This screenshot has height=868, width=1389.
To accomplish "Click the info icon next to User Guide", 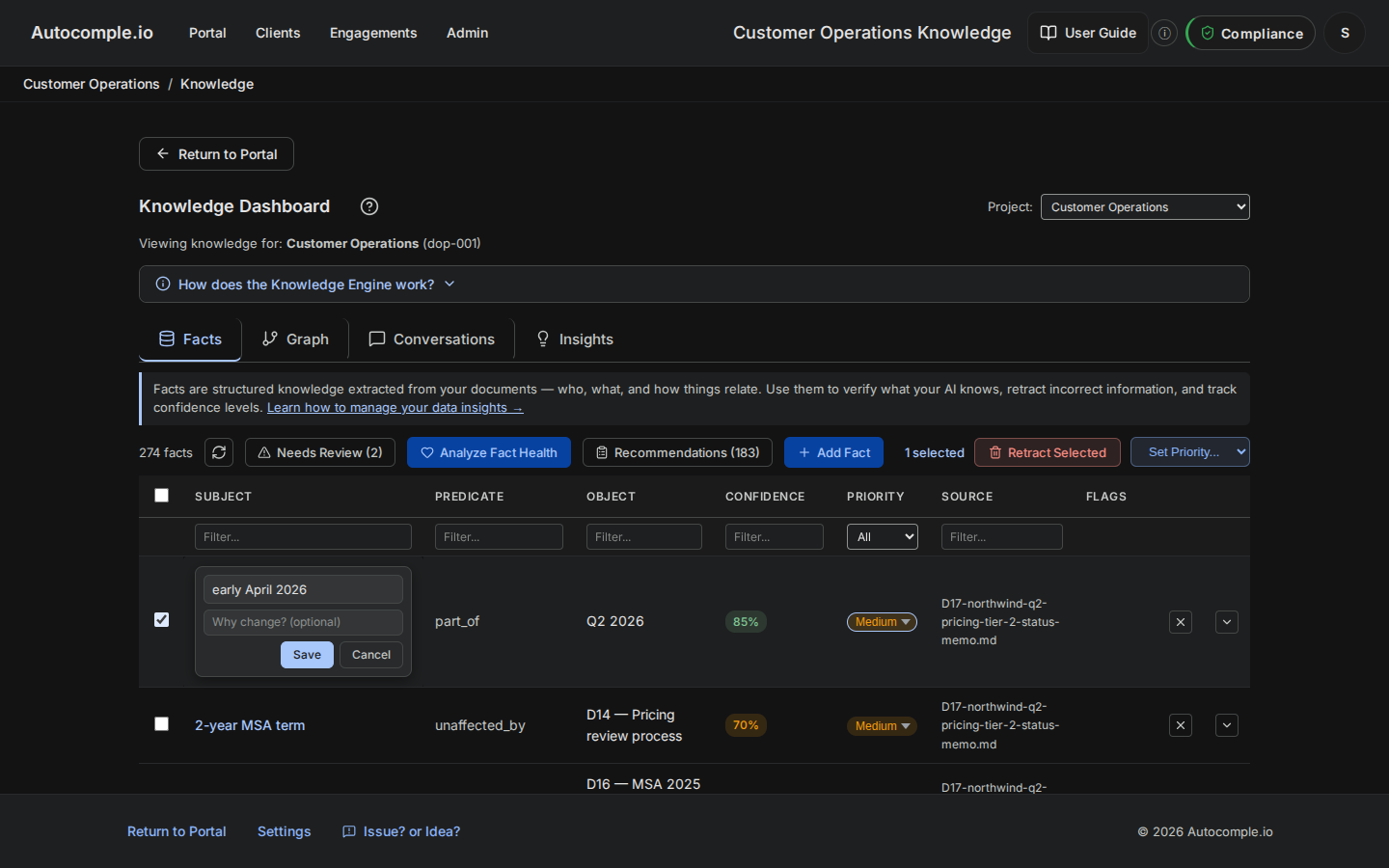I will tap(1165, 33).
